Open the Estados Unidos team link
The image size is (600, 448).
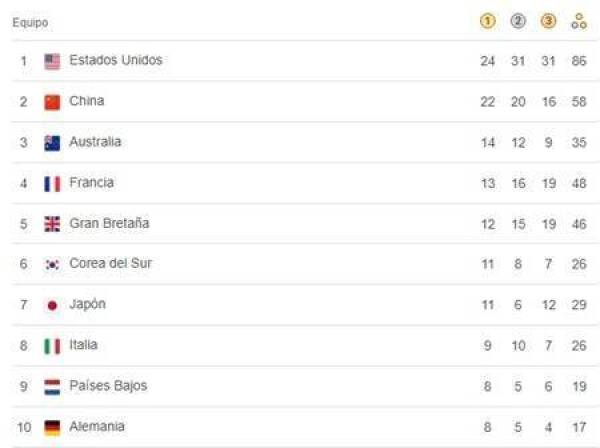pos(115,60)
